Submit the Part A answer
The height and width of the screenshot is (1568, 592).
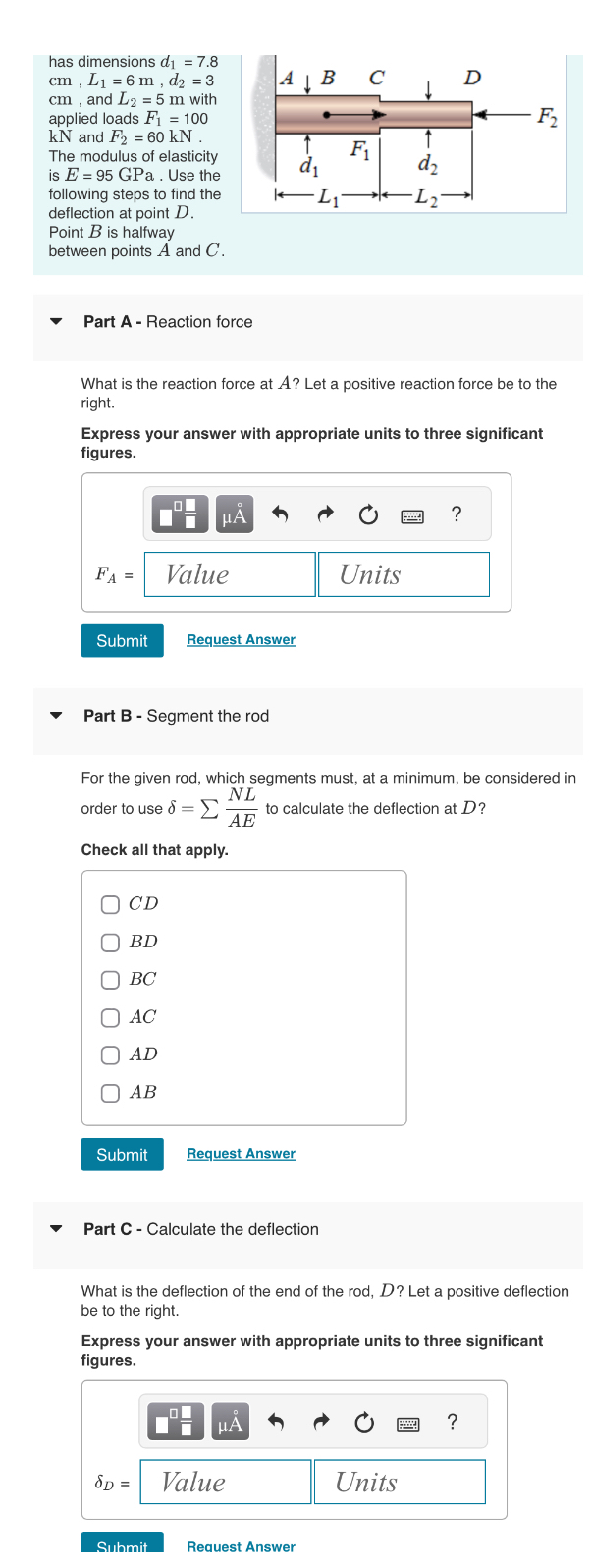click(x=122, y=640)
